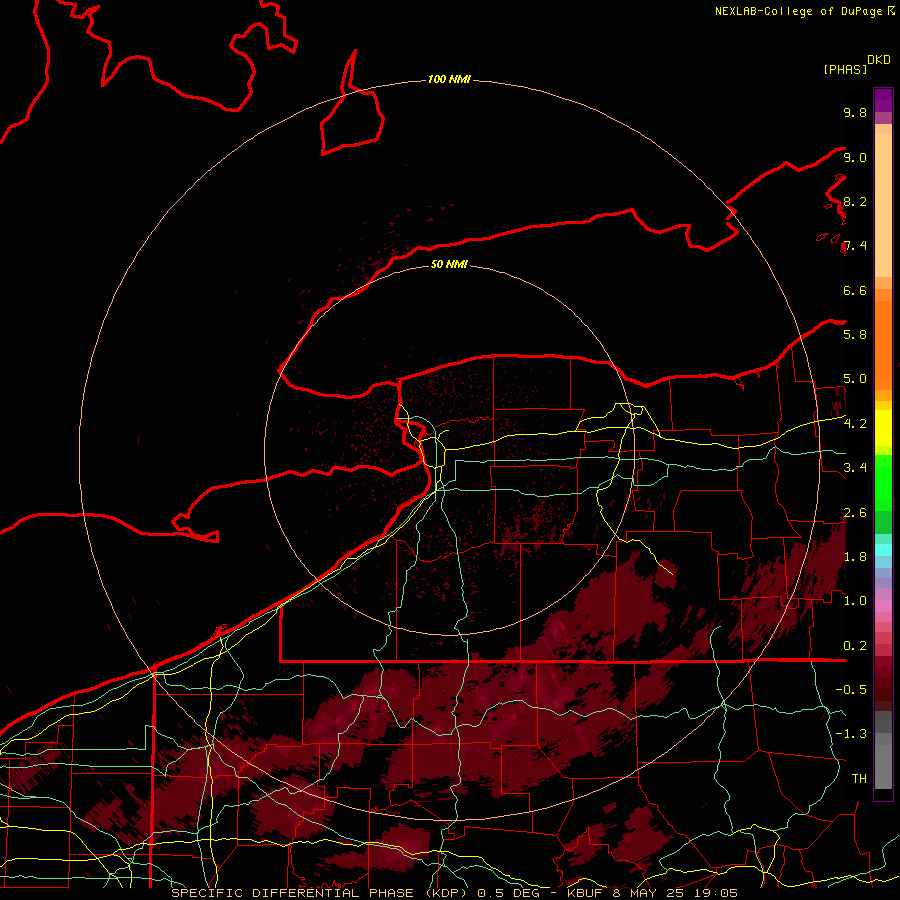Click the 2.6 legend value
Image resolution: width=900 pixels, height=900 pixels.
(x=855, y=512)
